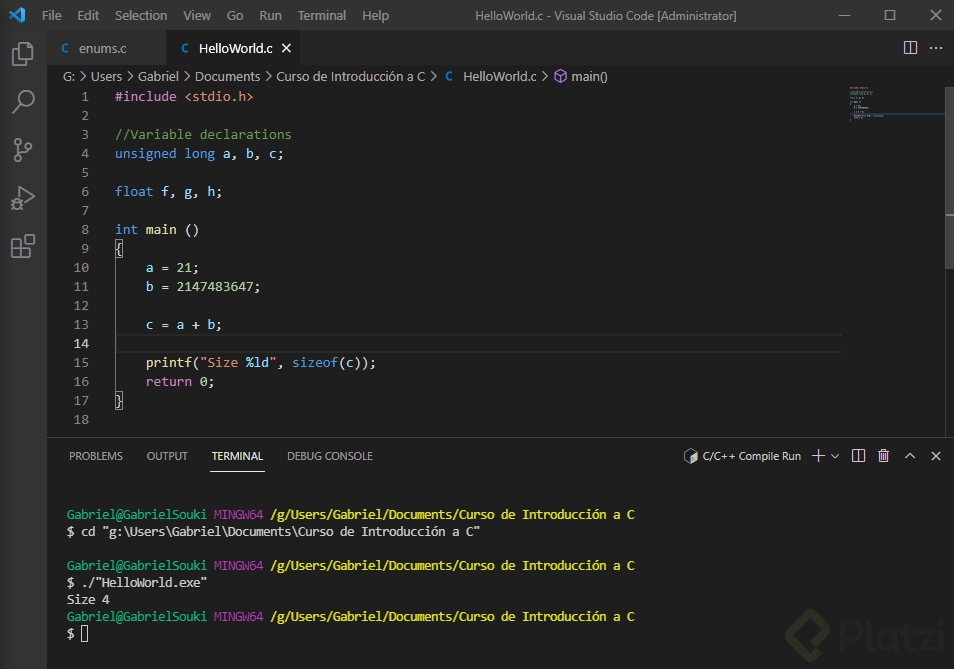Click the return 0 statement
The width and height of the screenshot is (954, 669).
179,381
